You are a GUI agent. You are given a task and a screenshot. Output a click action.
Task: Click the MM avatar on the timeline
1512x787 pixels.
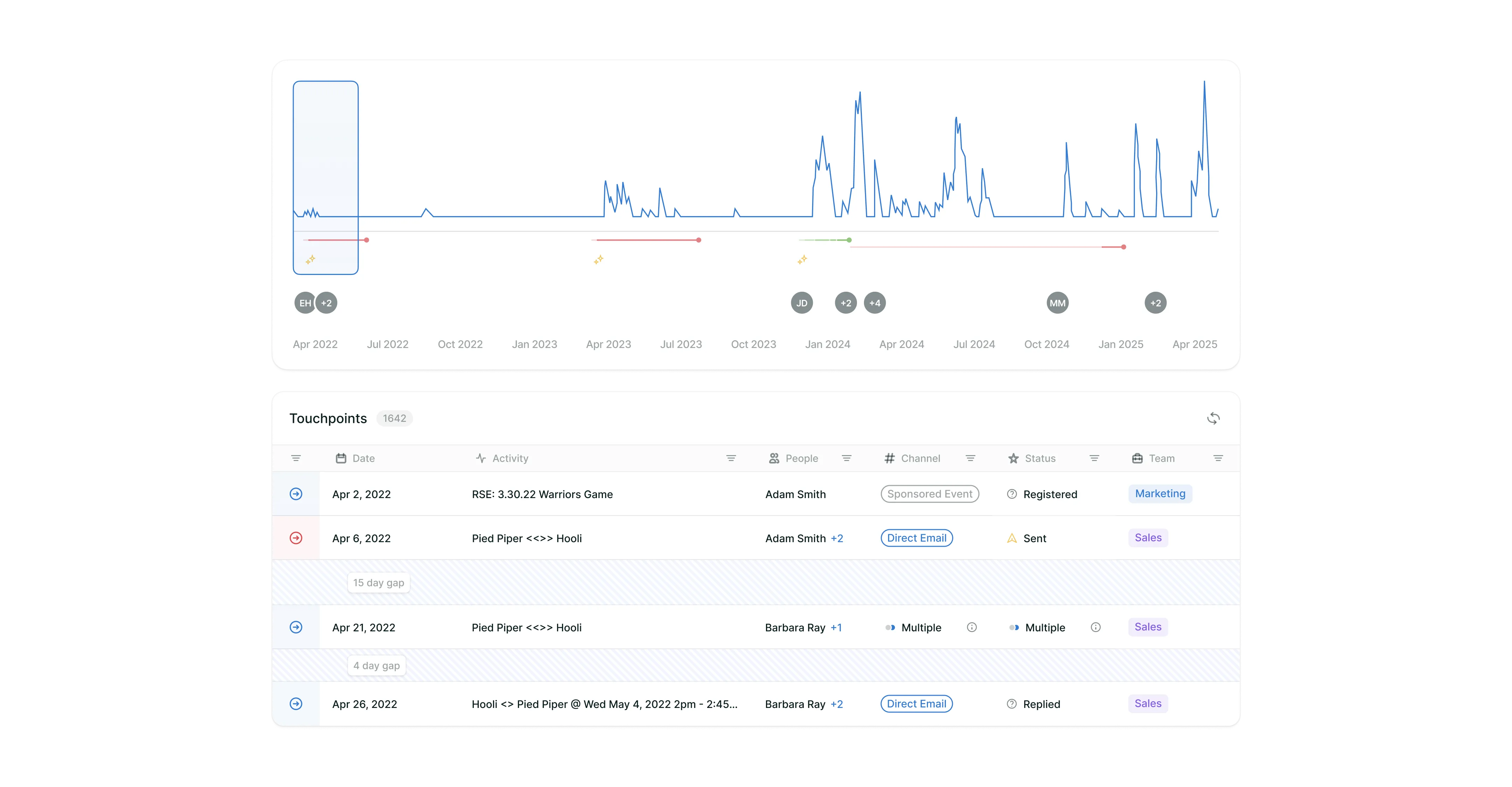click(1057, 303)
